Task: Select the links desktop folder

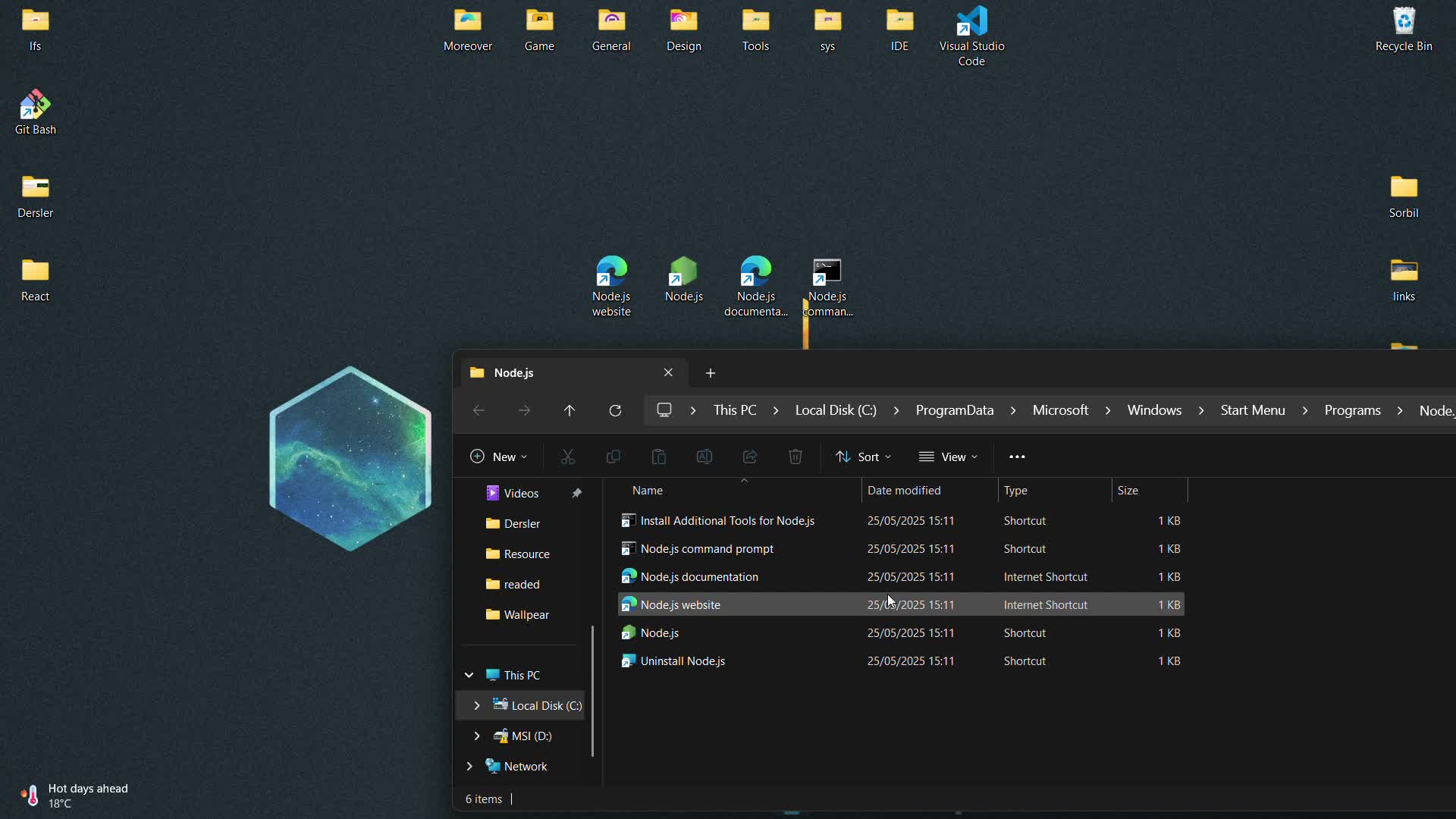Action: [1404, 279]
